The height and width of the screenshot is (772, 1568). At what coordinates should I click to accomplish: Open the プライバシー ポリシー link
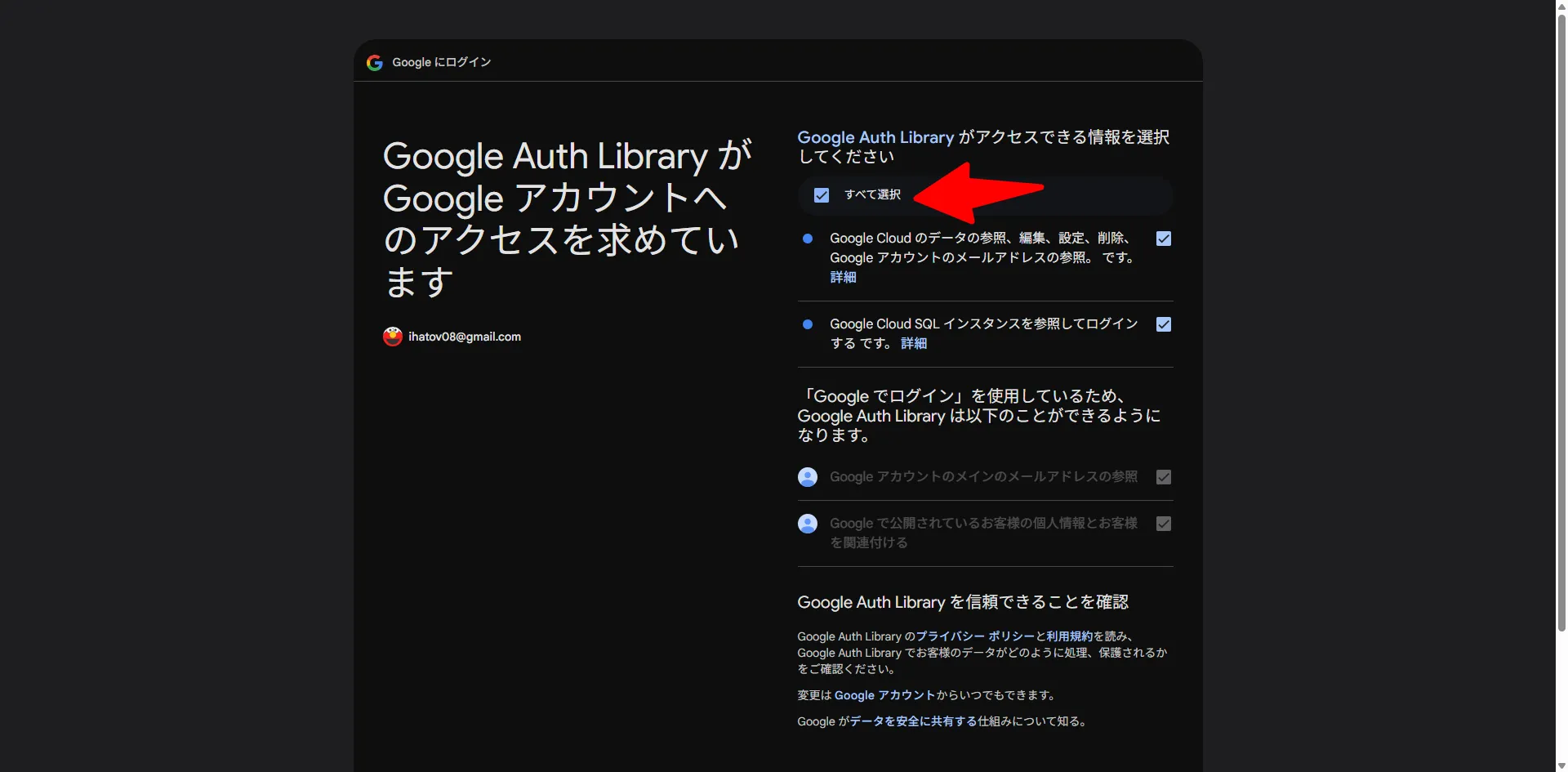click(x=974, y=636)
